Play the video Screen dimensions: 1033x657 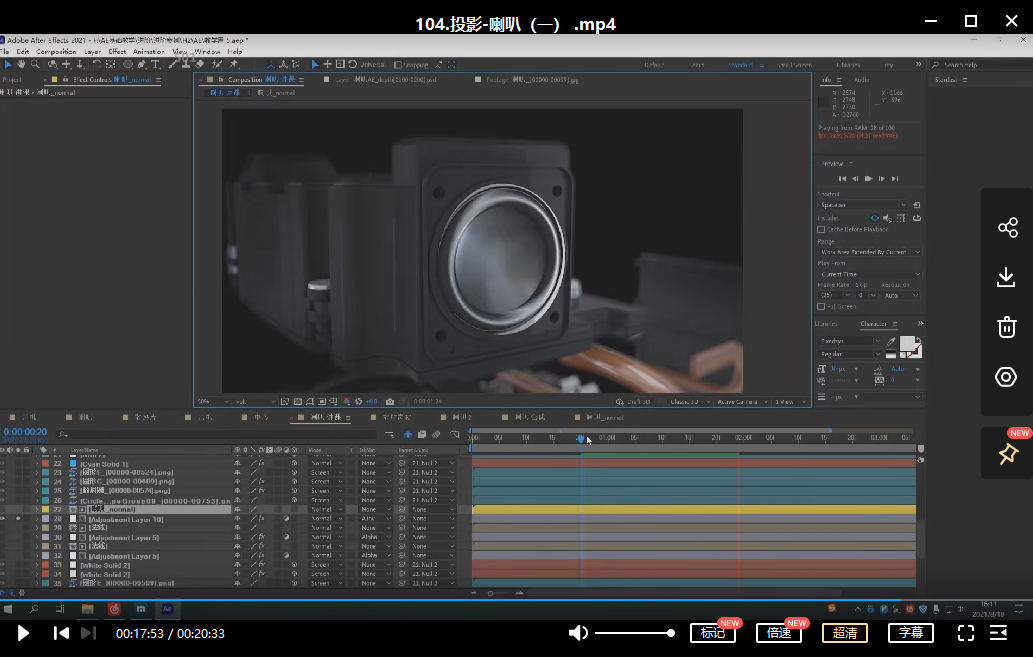point(23,633)
